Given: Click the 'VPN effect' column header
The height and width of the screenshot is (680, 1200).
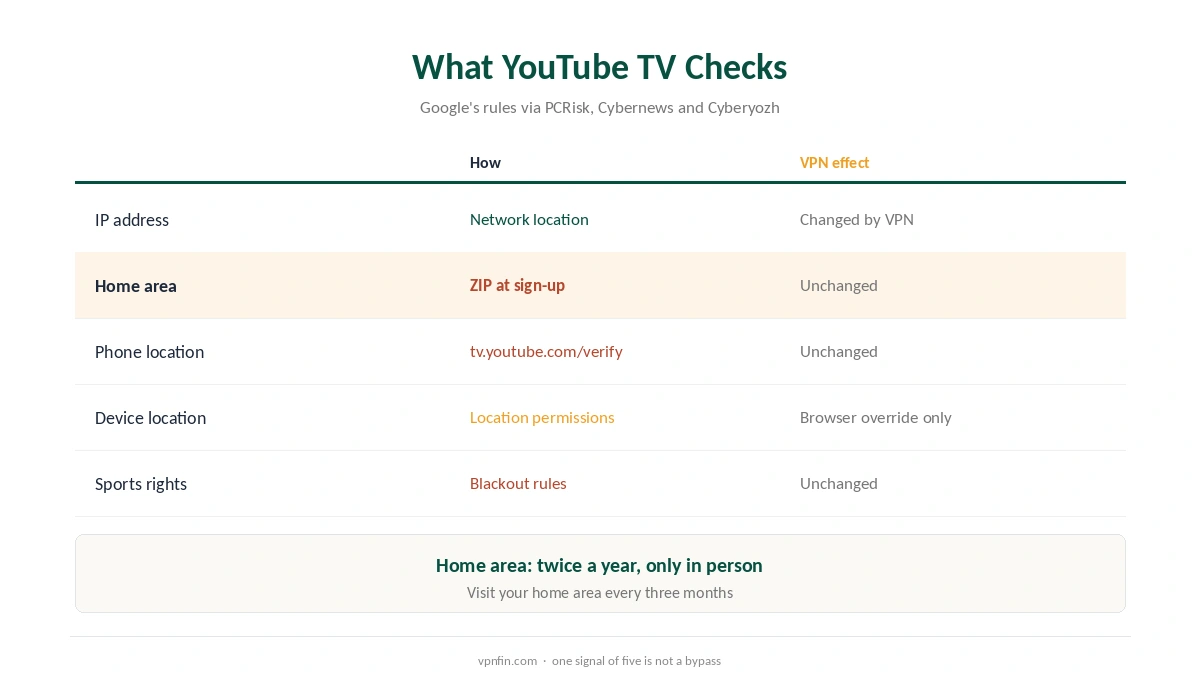Looking at the screenshot, I should tap(834, 163).
